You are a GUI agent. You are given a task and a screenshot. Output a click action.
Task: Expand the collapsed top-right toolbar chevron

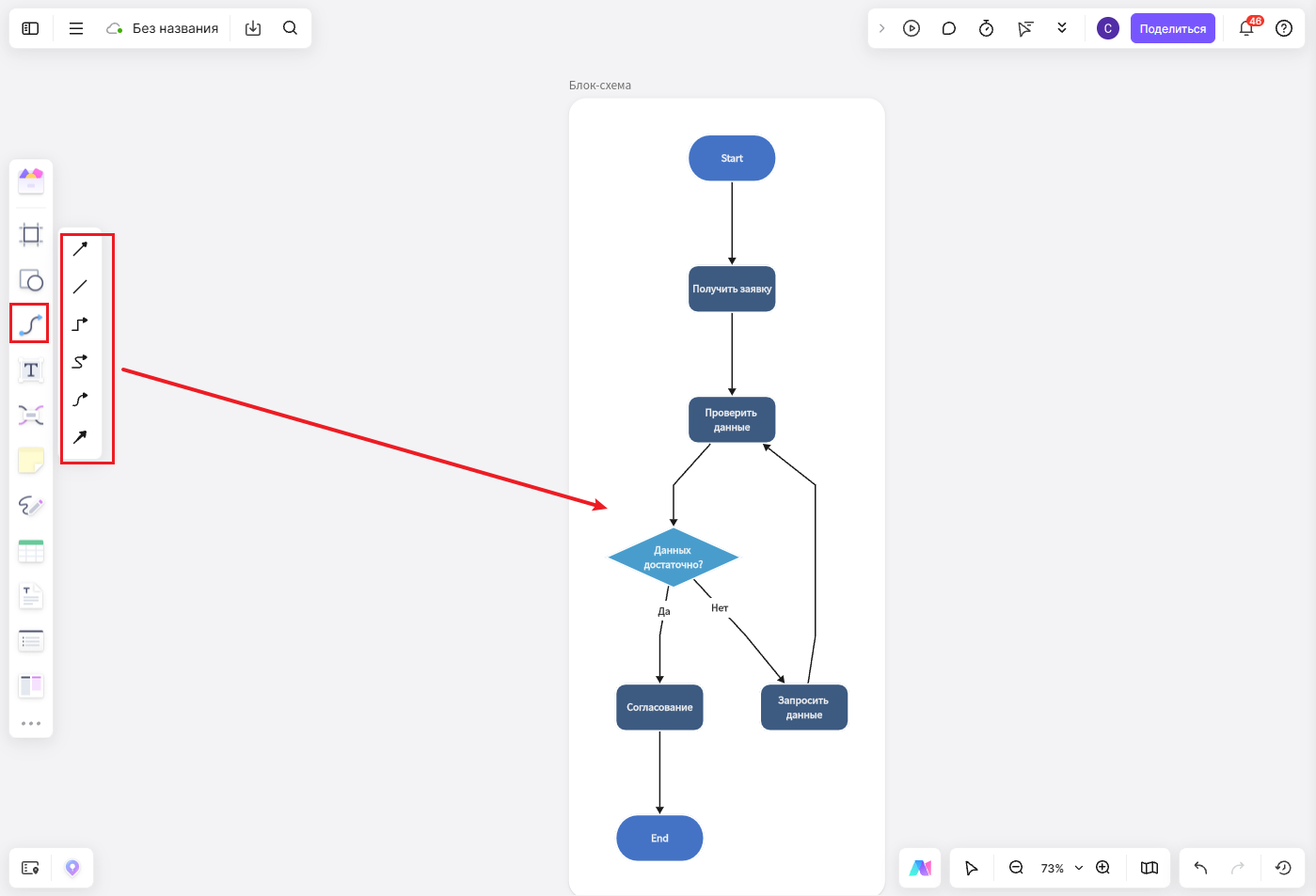tap(881, 28)
